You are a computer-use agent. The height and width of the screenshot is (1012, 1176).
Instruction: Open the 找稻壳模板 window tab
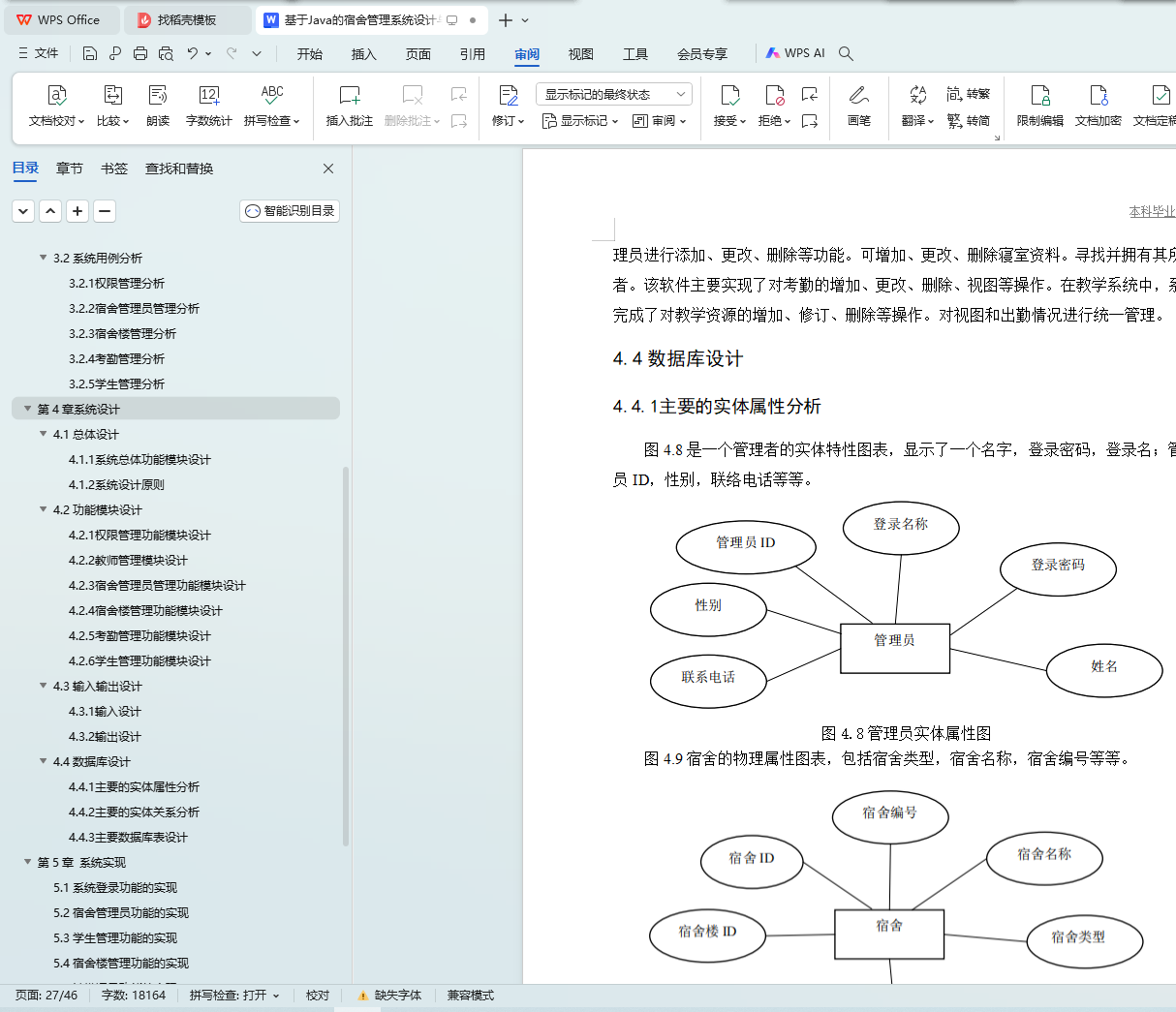(x=188, y=19)
